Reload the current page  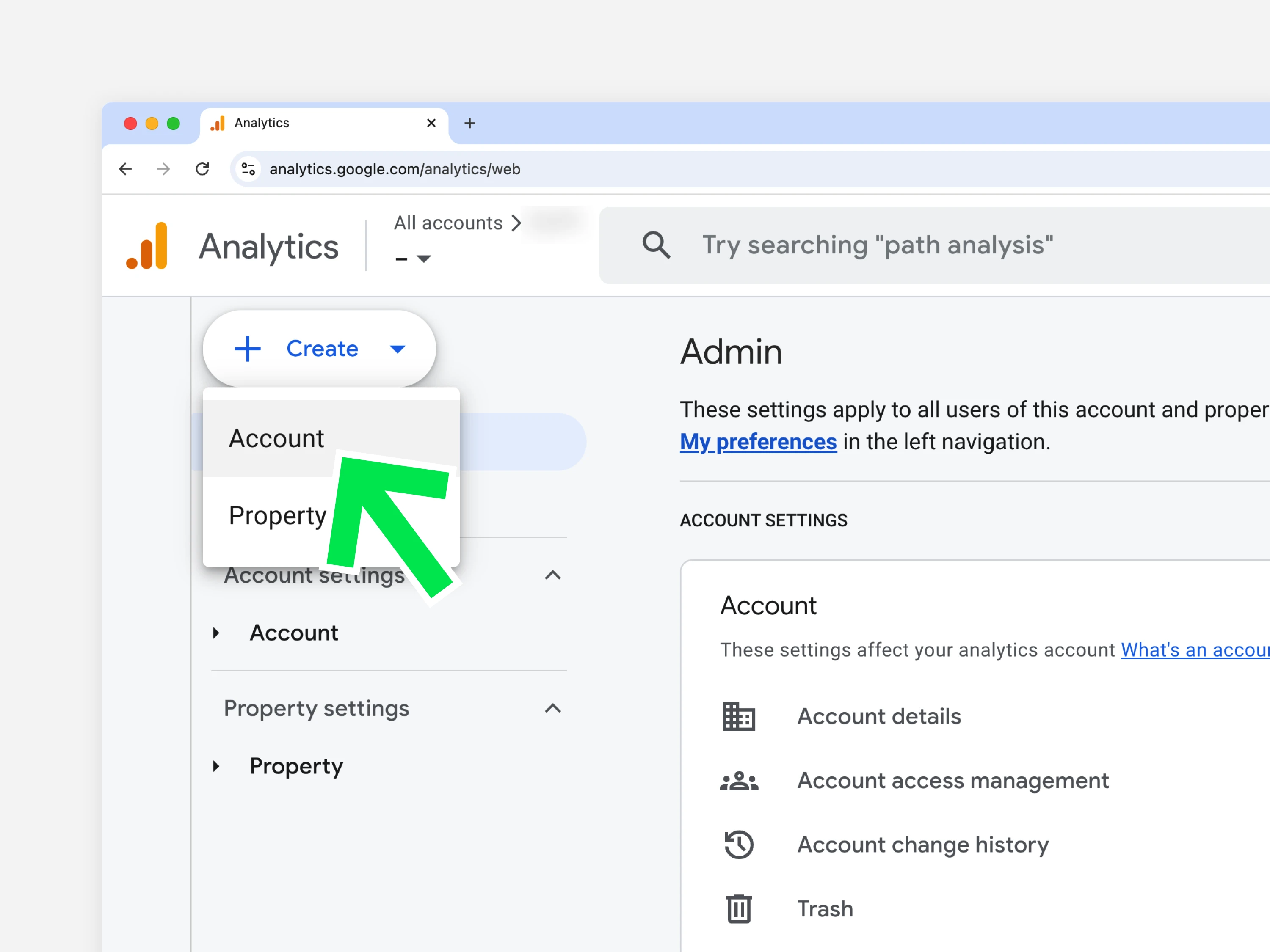(x=202, y=169)
